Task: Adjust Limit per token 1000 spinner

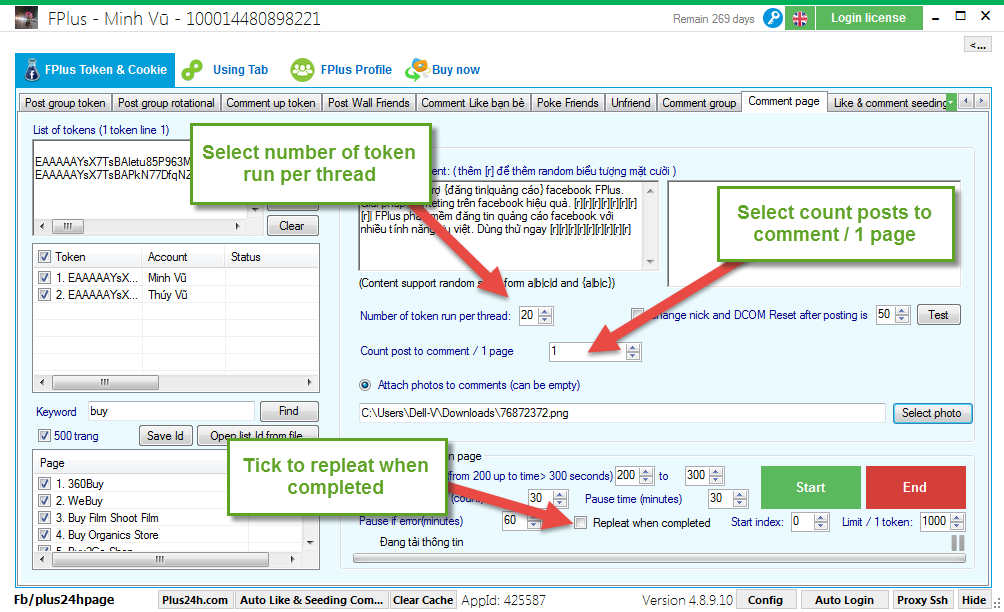Action: click(x=957, y=522)
